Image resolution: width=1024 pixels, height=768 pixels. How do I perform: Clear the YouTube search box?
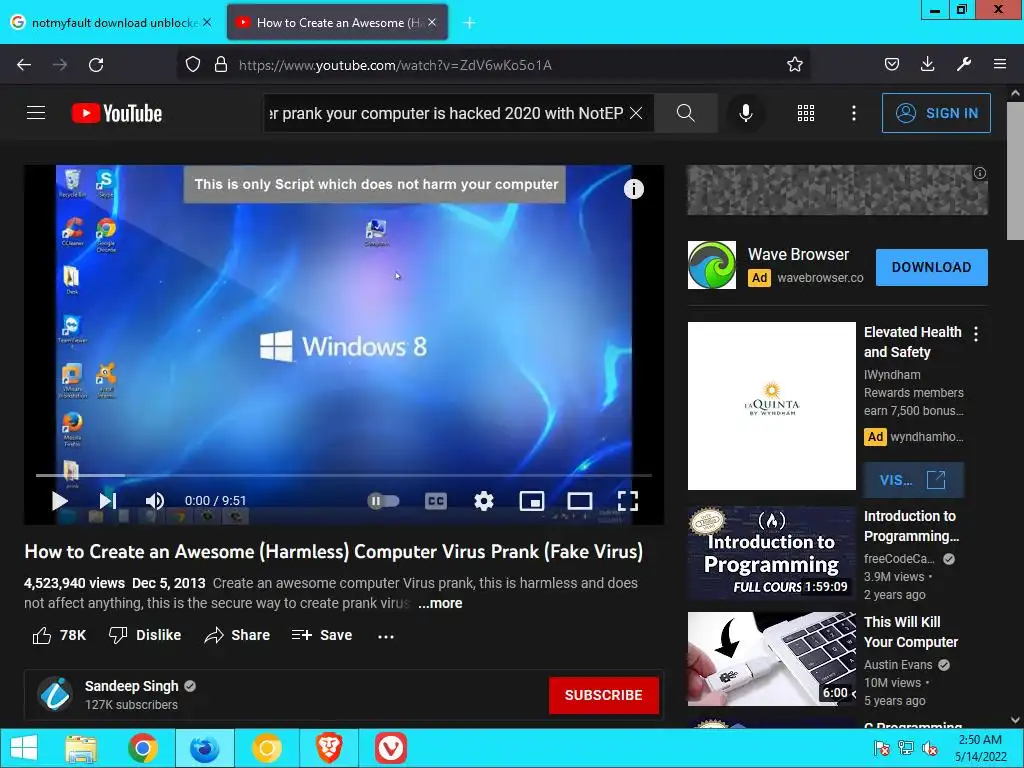(x=635, y=113)
